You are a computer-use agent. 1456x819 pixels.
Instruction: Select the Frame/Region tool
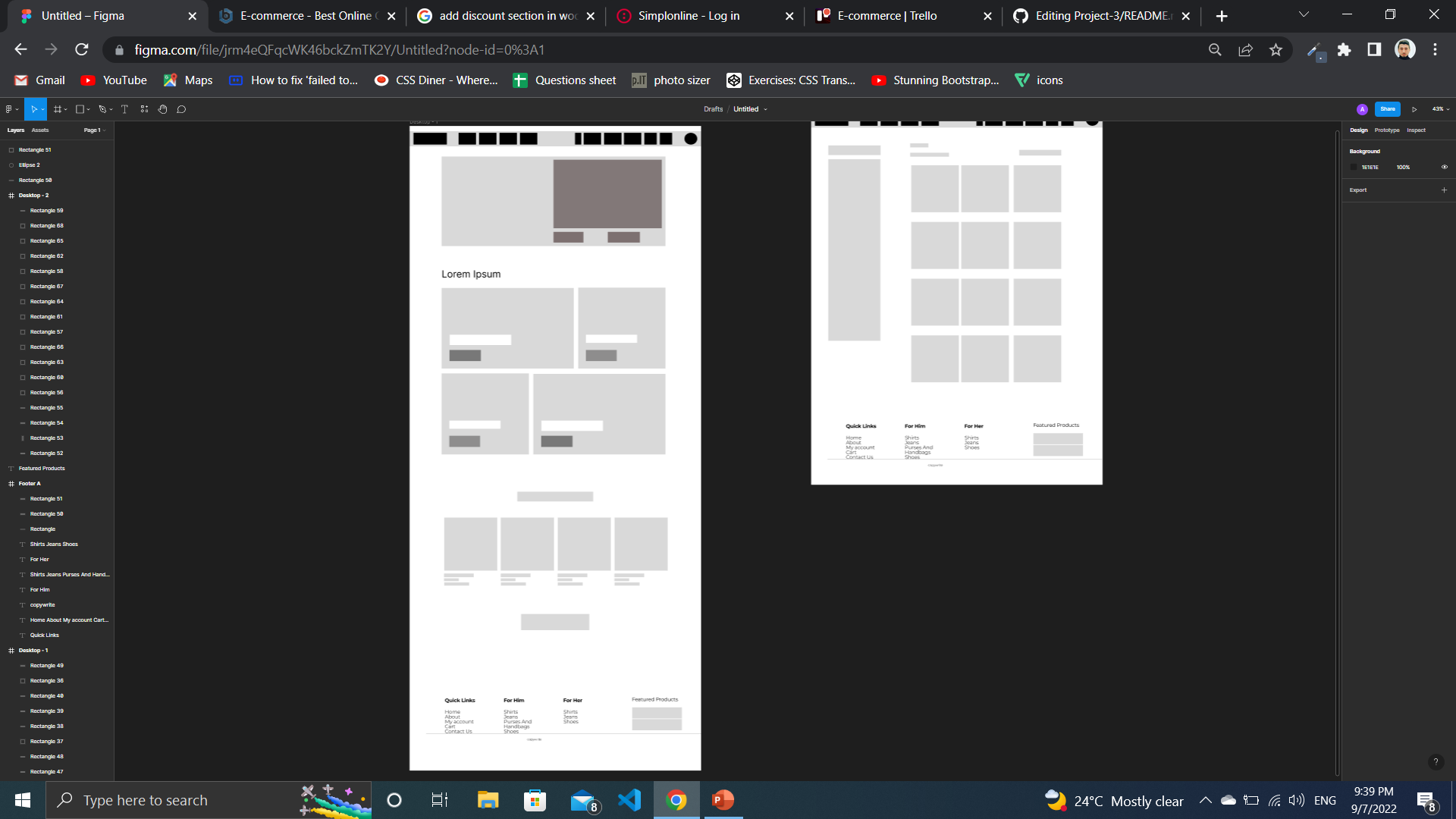point(58,109)
